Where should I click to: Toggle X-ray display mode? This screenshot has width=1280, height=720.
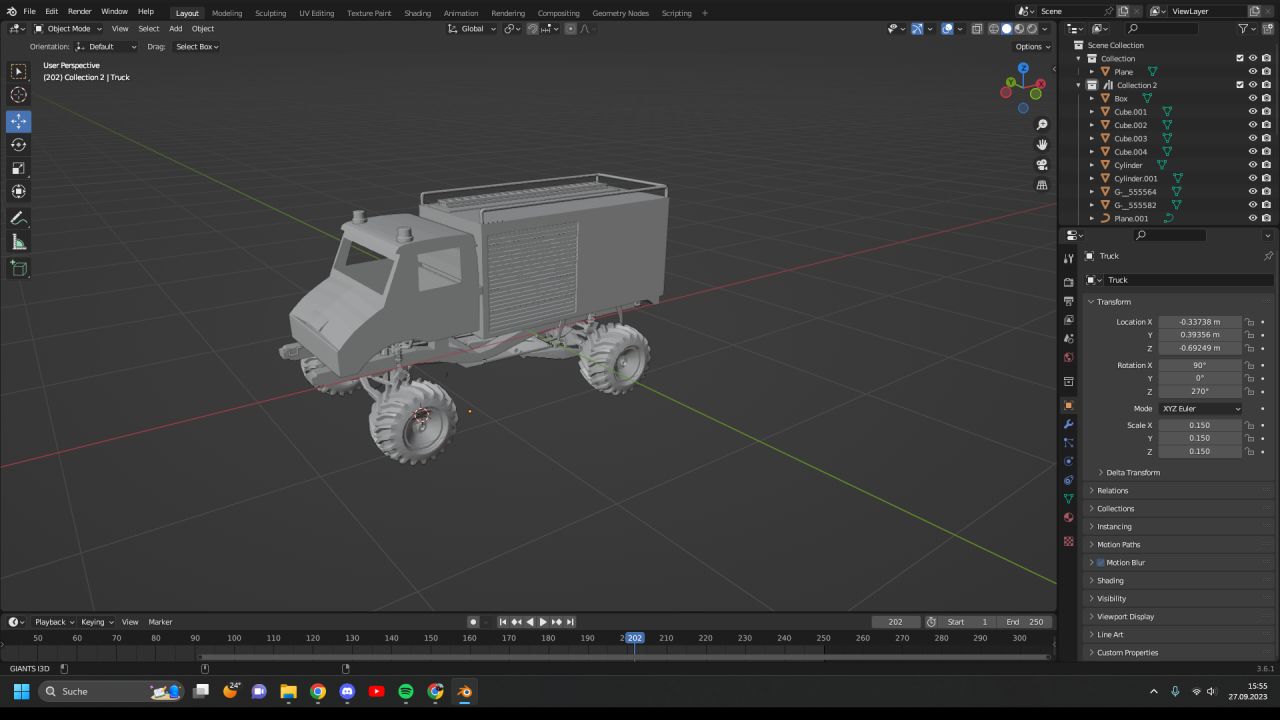pos(977,29)
